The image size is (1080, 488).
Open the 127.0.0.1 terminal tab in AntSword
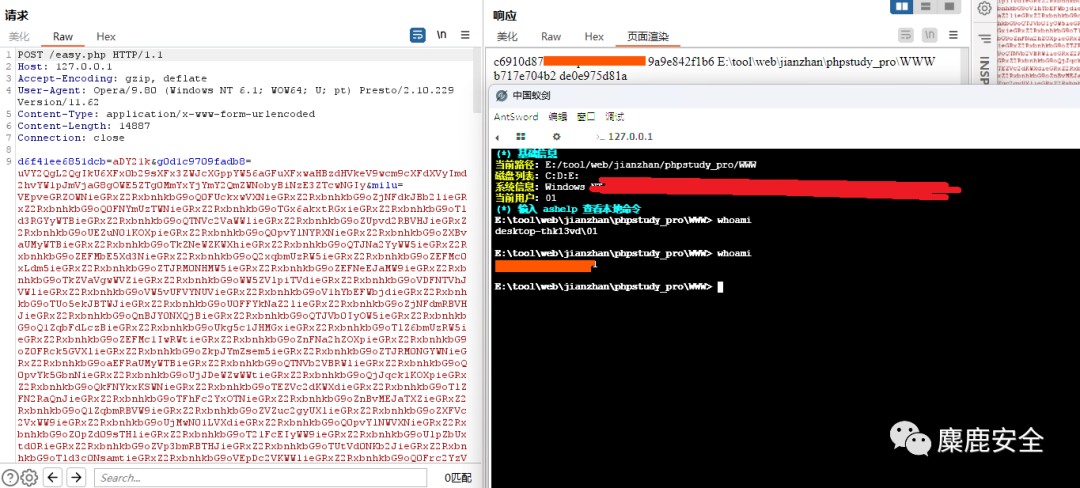point(625,137)
